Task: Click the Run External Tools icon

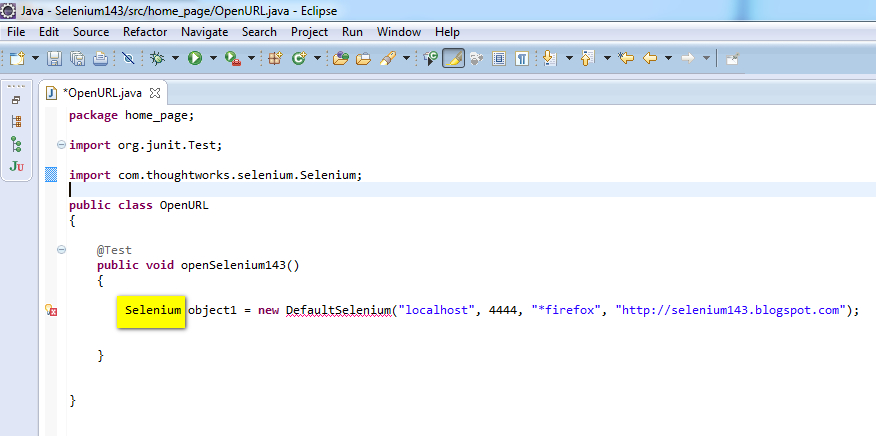Action: tap(232, 58)
